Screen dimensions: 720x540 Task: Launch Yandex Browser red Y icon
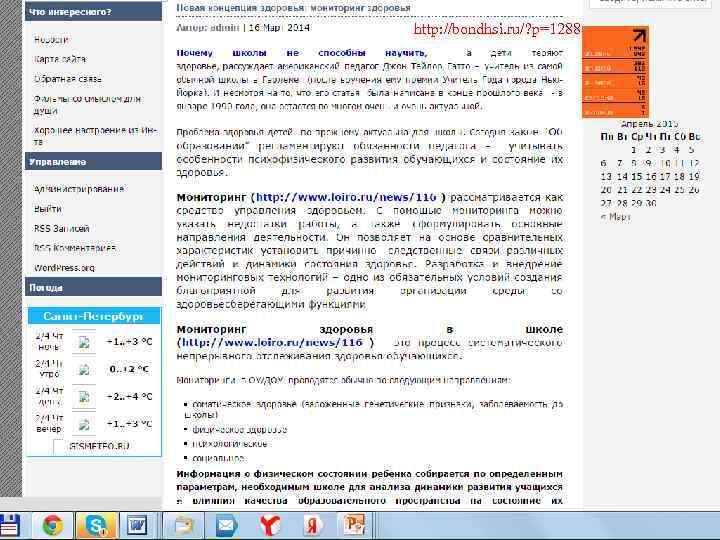(269, 525)
